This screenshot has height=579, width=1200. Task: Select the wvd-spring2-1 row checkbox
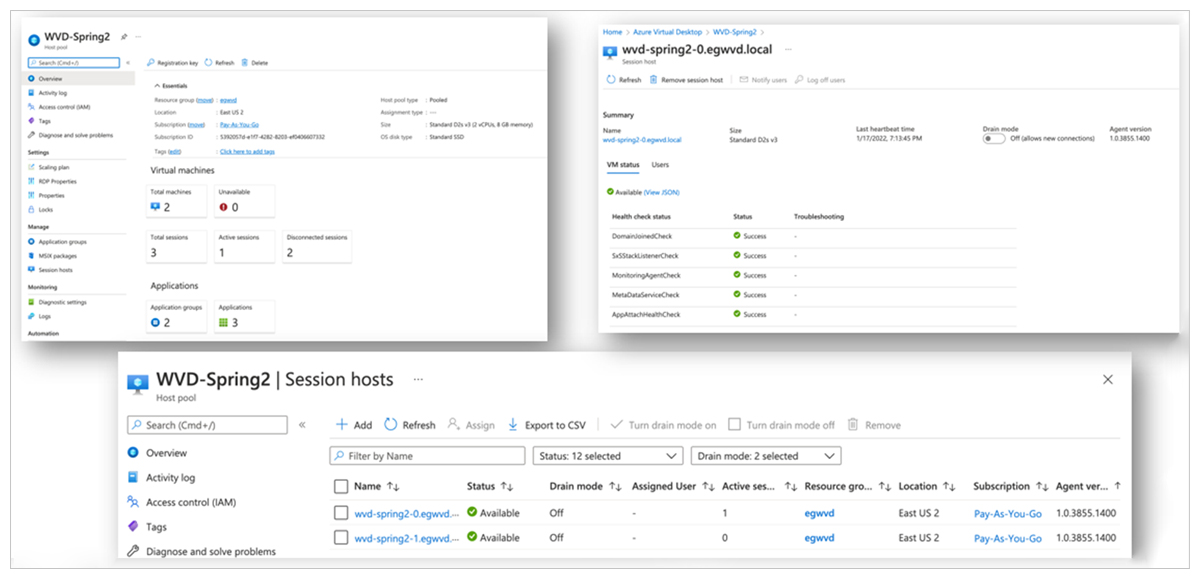pyautogui.click(x=341, y=538)
